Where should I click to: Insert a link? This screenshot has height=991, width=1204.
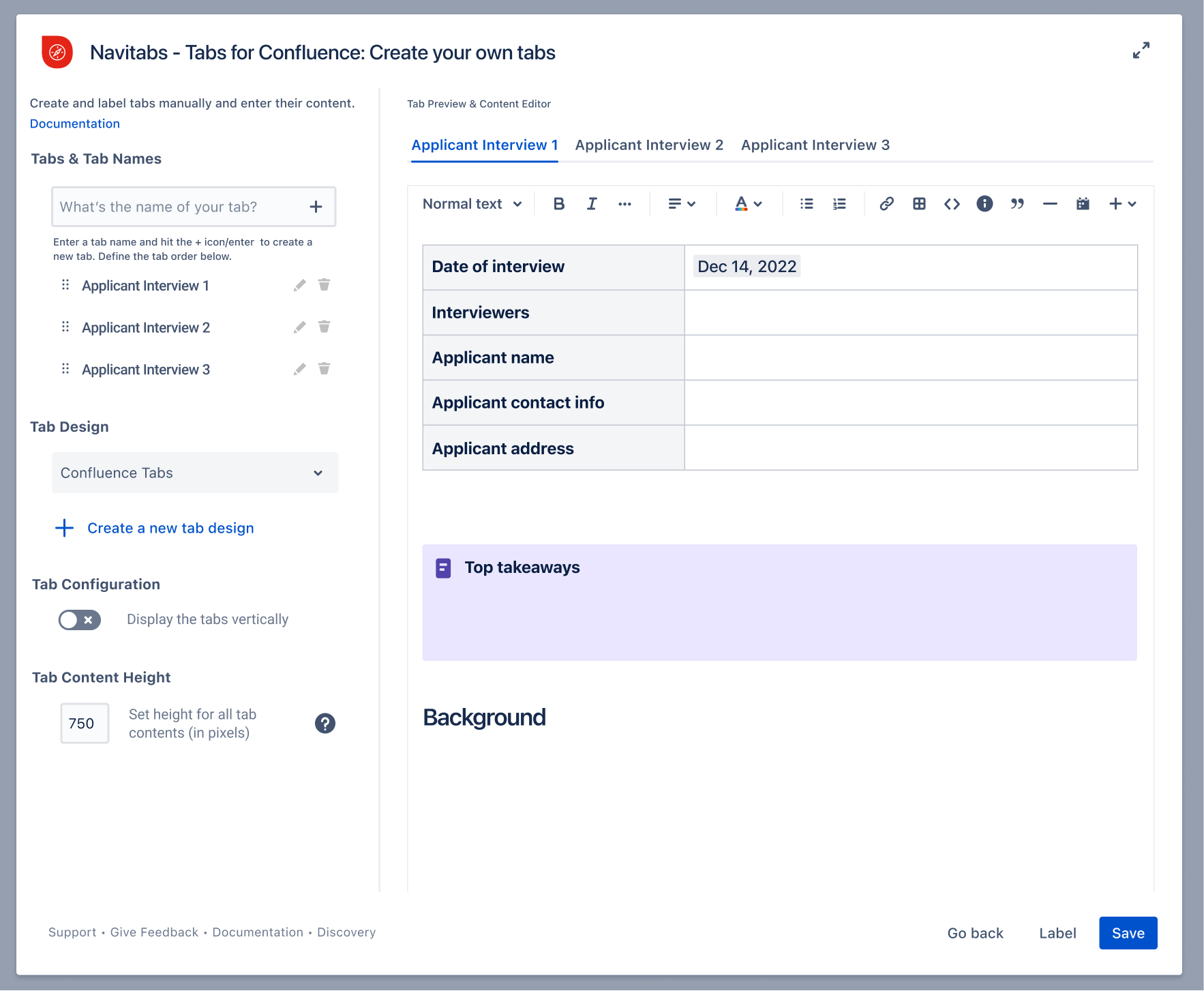point(886,204)
